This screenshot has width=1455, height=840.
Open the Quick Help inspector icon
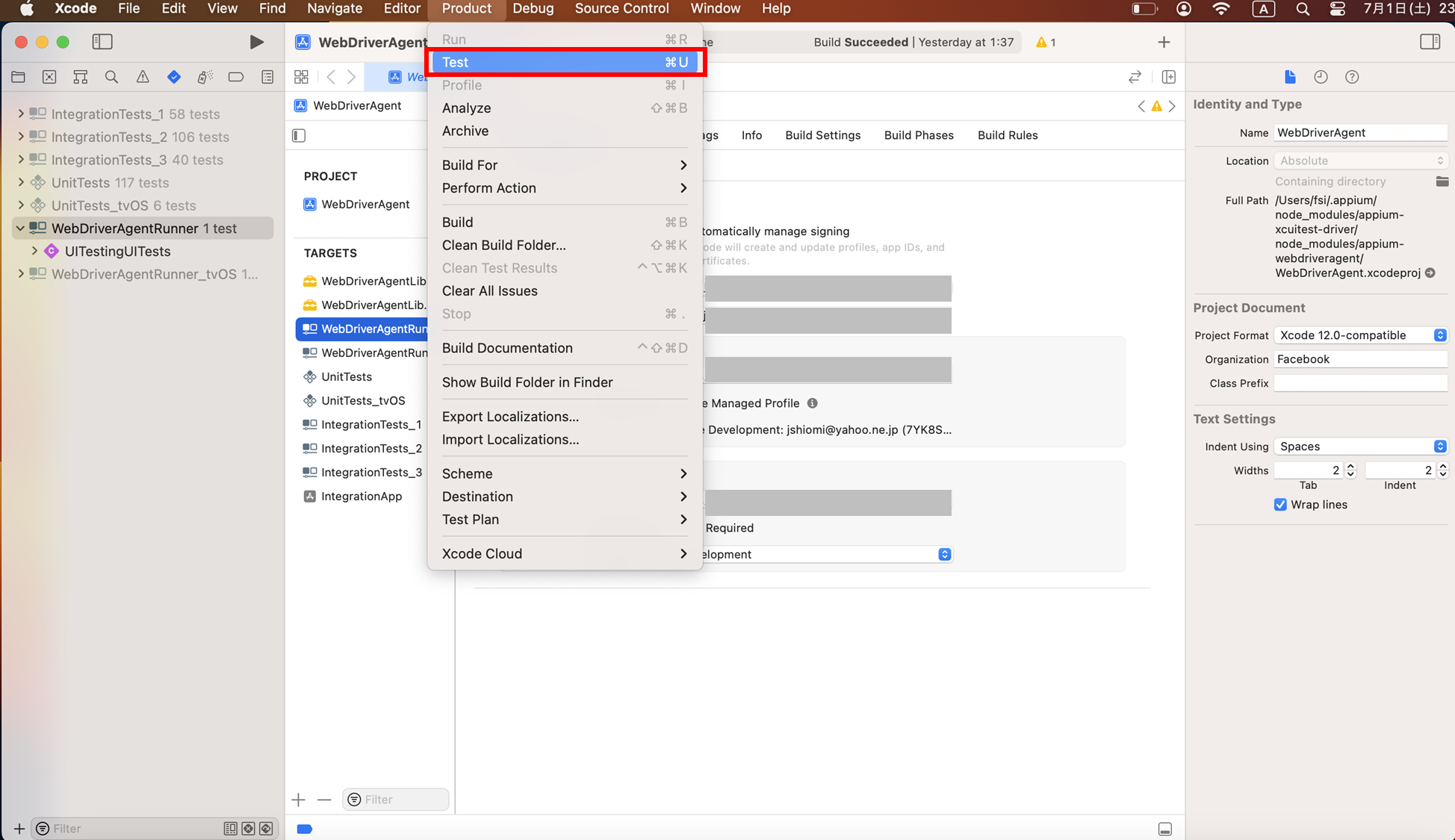click(x=1351, y=77)
